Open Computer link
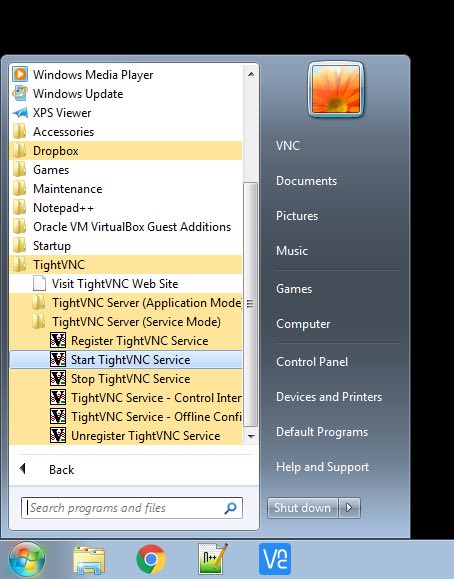 [x=303, y=324]
